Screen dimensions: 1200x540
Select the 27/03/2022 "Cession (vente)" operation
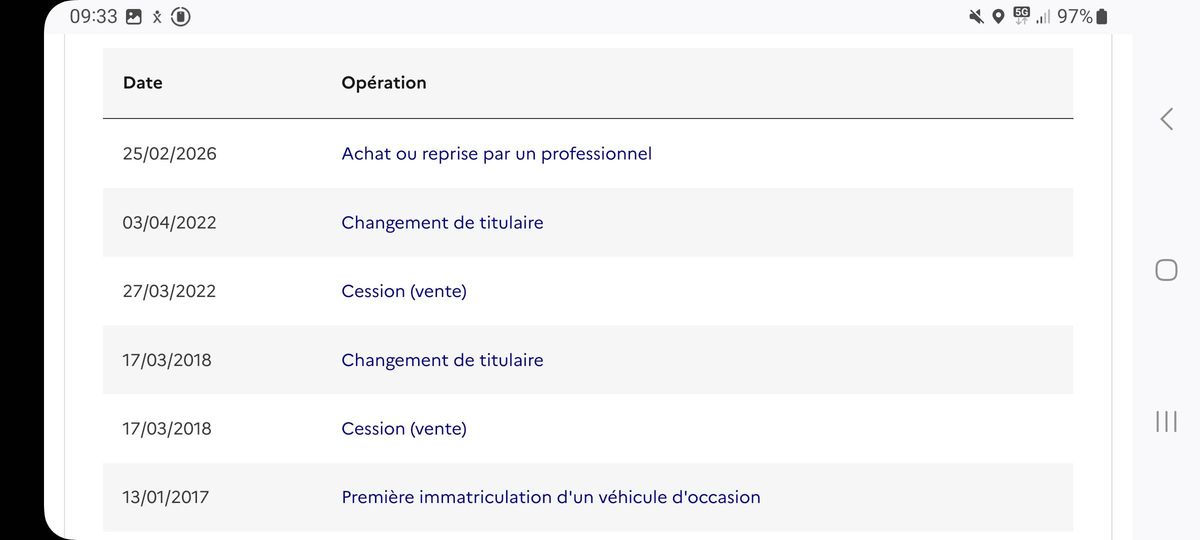pos(404,292)
